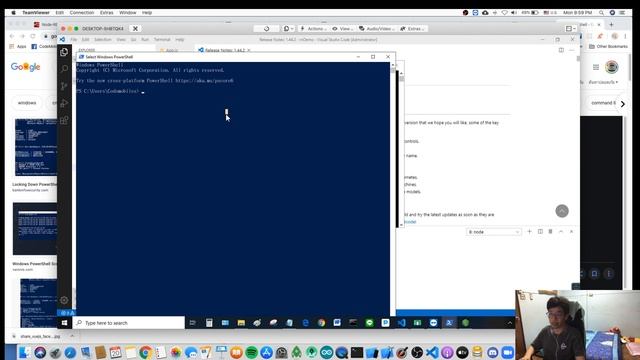Open the second PowerShell image result thumbnail
The width and height of the screenshot is (640, 360).
click(x=35, y=229)
